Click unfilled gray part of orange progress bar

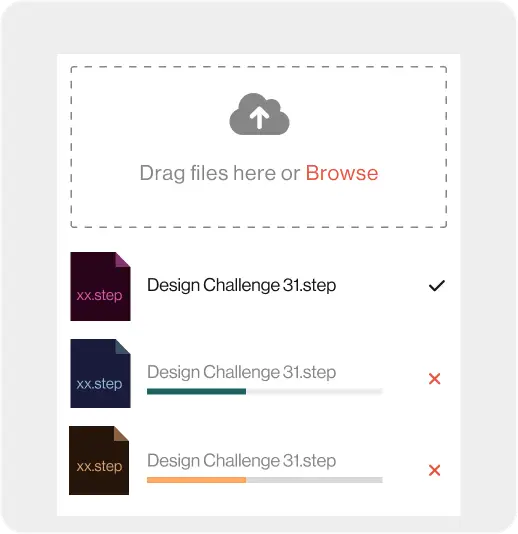tap(314, 480)
